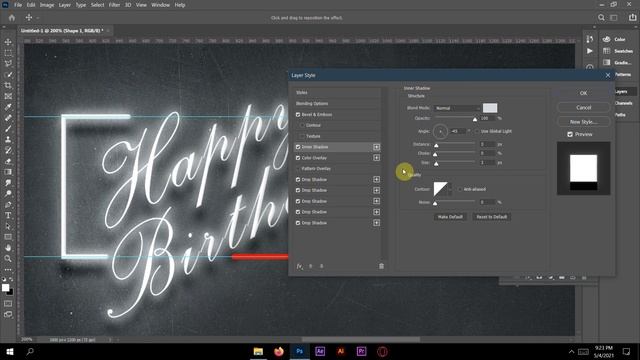
Task: Open Photoshop search magnifier at top right
Action: tap(601, 18)
